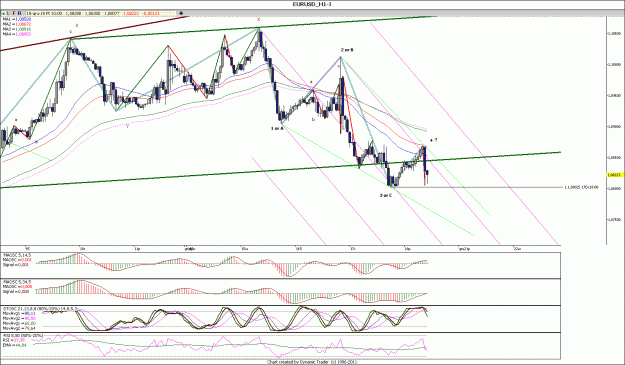
Task: Click the DTOSC indicator title
Action: click(40, 308)
